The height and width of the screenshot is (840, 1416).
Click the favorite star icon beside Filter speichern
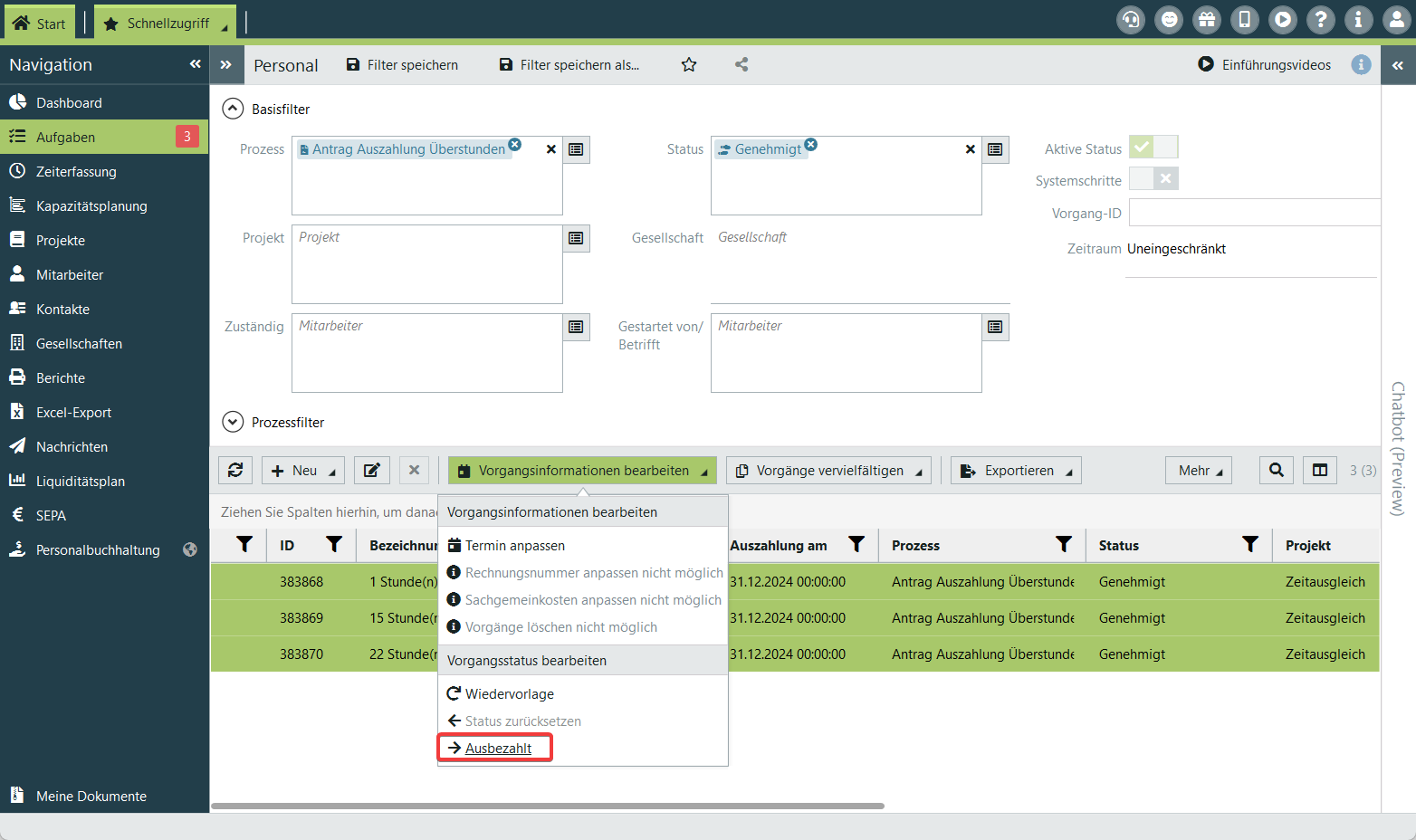(x=689, y=64)
